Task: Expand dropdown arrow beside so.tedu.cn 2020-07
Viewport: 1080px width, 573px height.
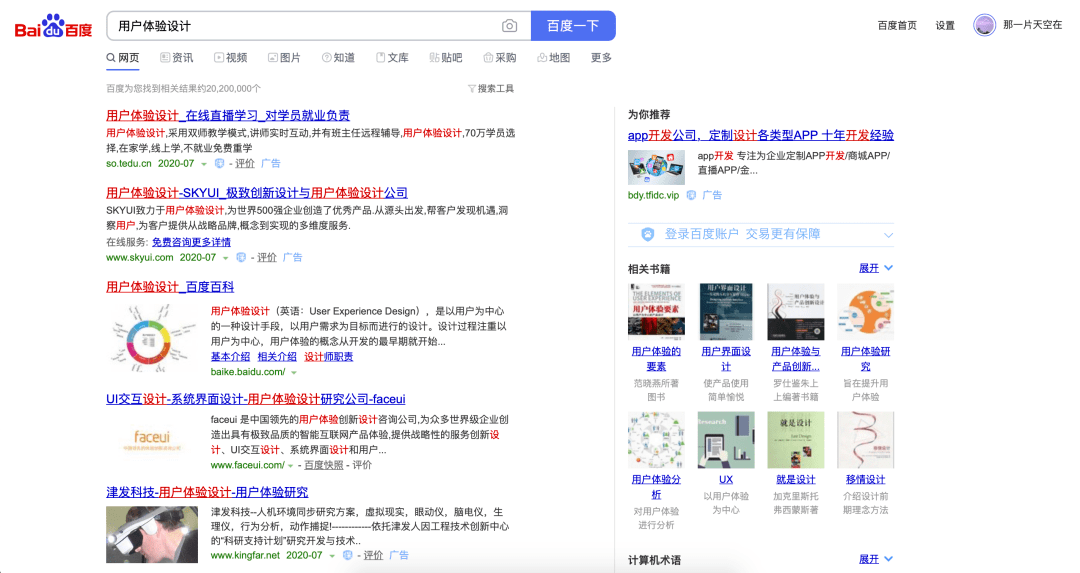Action: click(203, 165)
